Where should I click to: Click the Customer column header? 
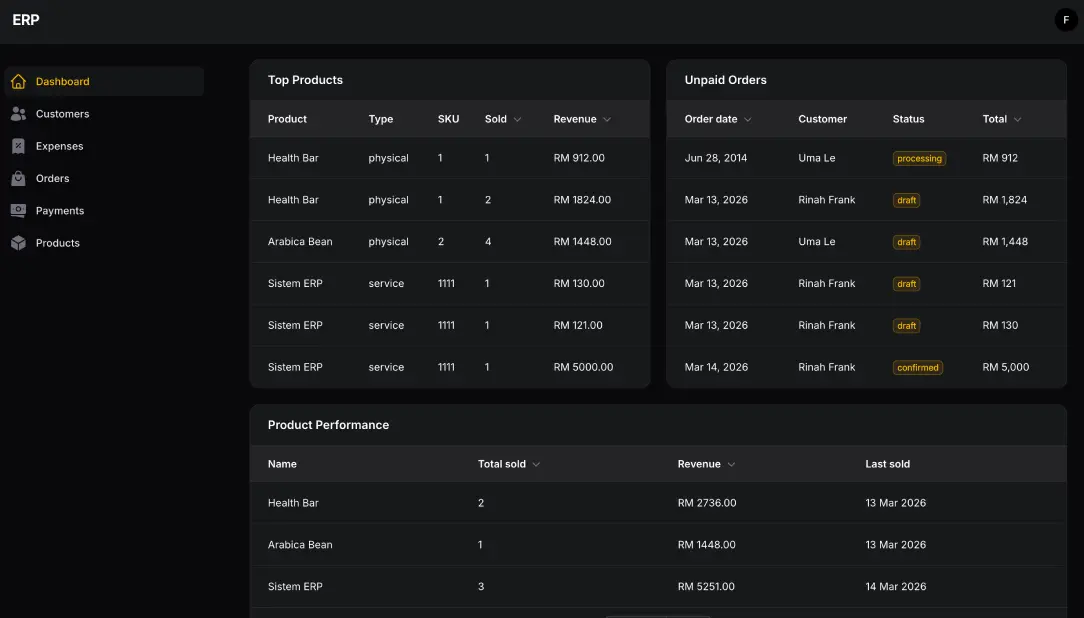click(822, 119)
